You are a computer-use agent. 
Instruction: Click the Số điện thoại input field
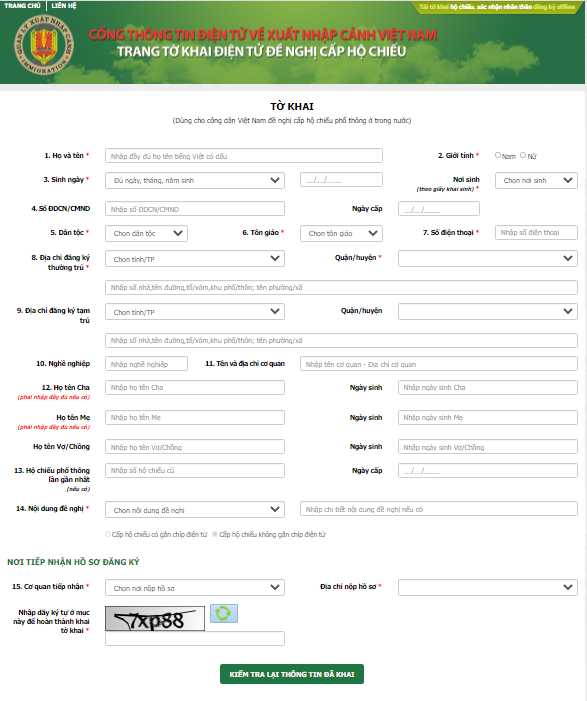(x=536, y=232)
